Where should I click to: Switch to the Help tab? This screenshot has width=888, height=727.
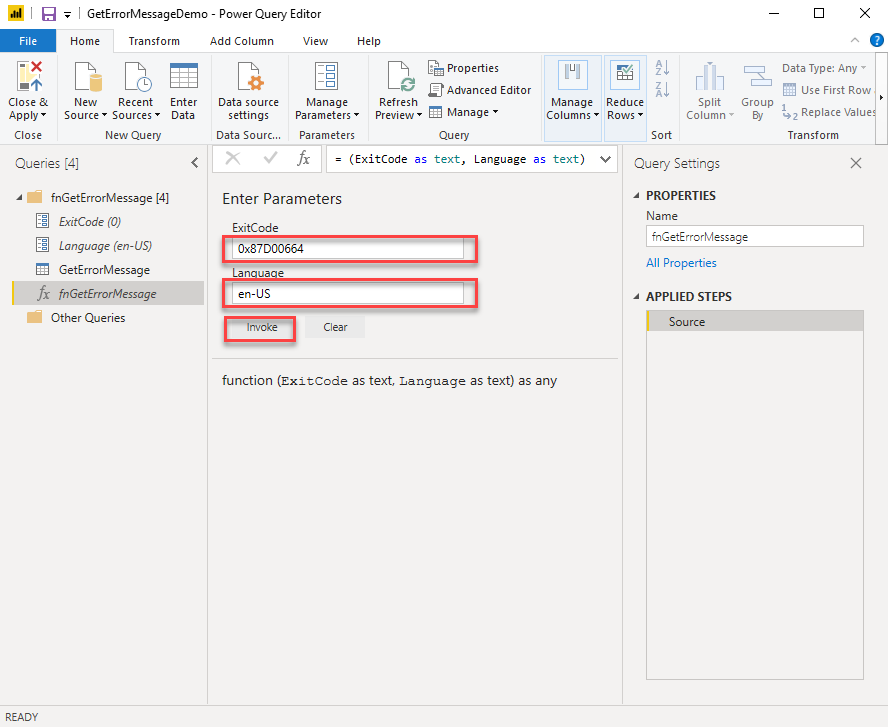coord(369,41)
